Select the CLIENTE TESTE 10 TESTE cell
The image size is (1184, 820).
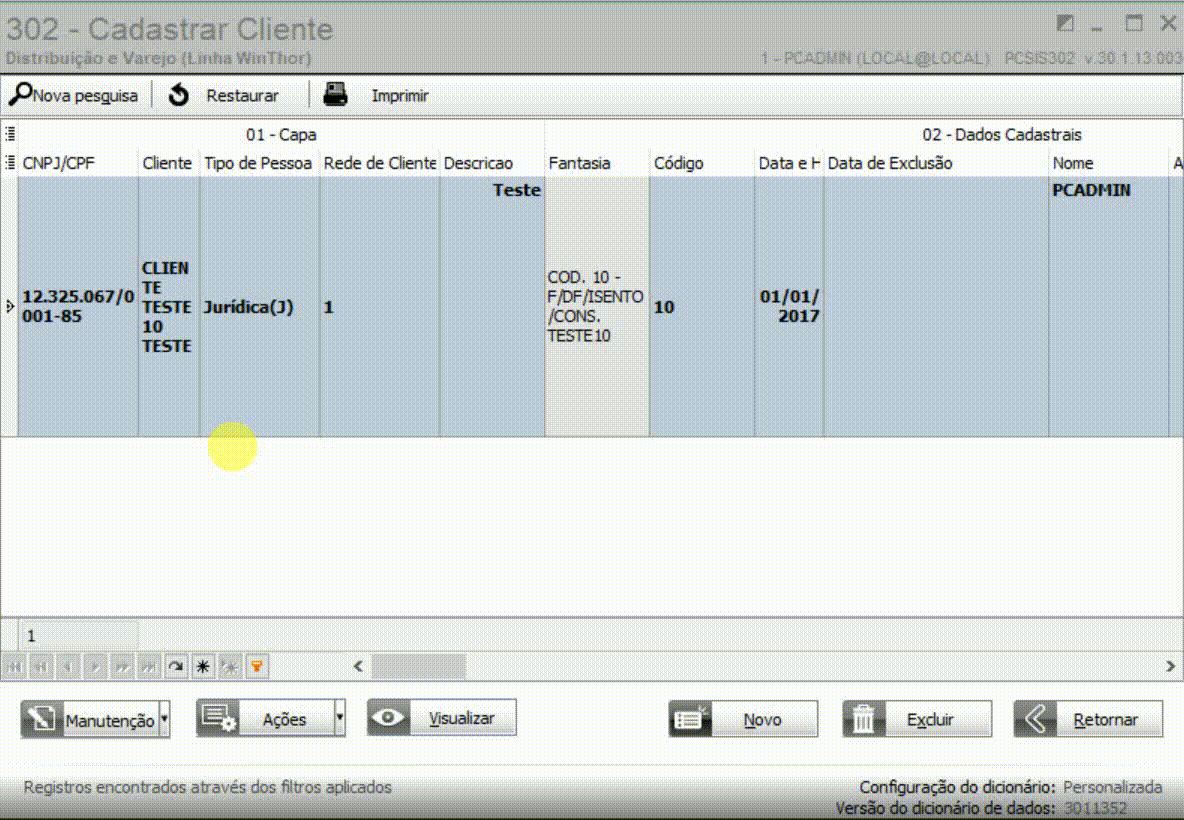coord(168,307)
